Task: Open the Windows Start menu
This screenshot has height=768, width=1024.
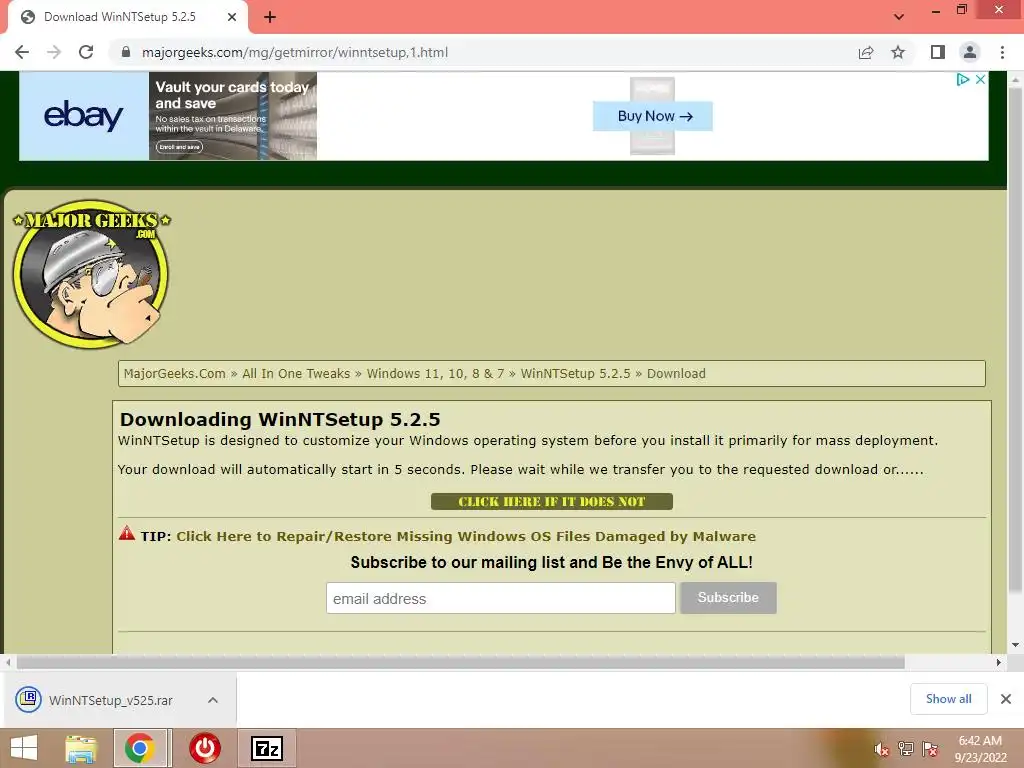Action: (24, 748)
